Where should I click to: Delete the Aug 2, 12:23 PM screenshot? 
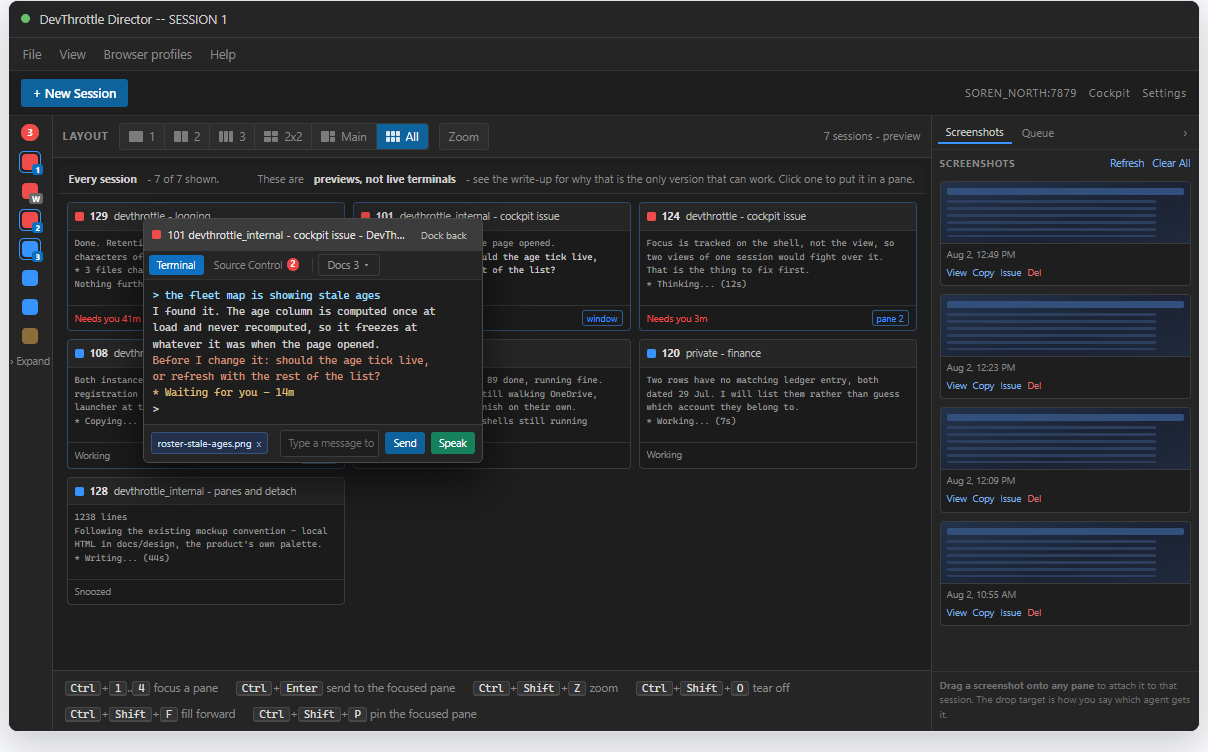1034,385
